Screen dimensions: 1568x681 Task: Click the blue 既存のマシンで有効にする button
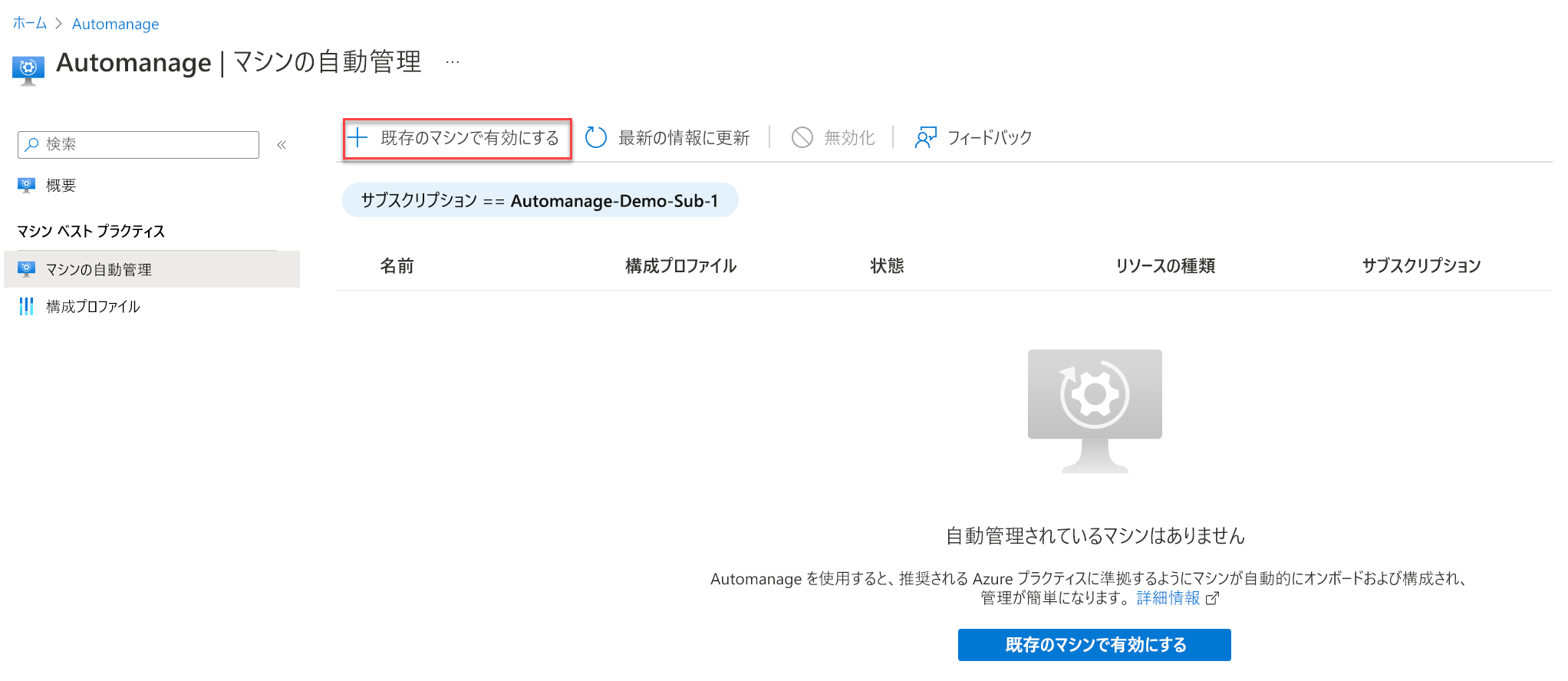(1095, 645)
